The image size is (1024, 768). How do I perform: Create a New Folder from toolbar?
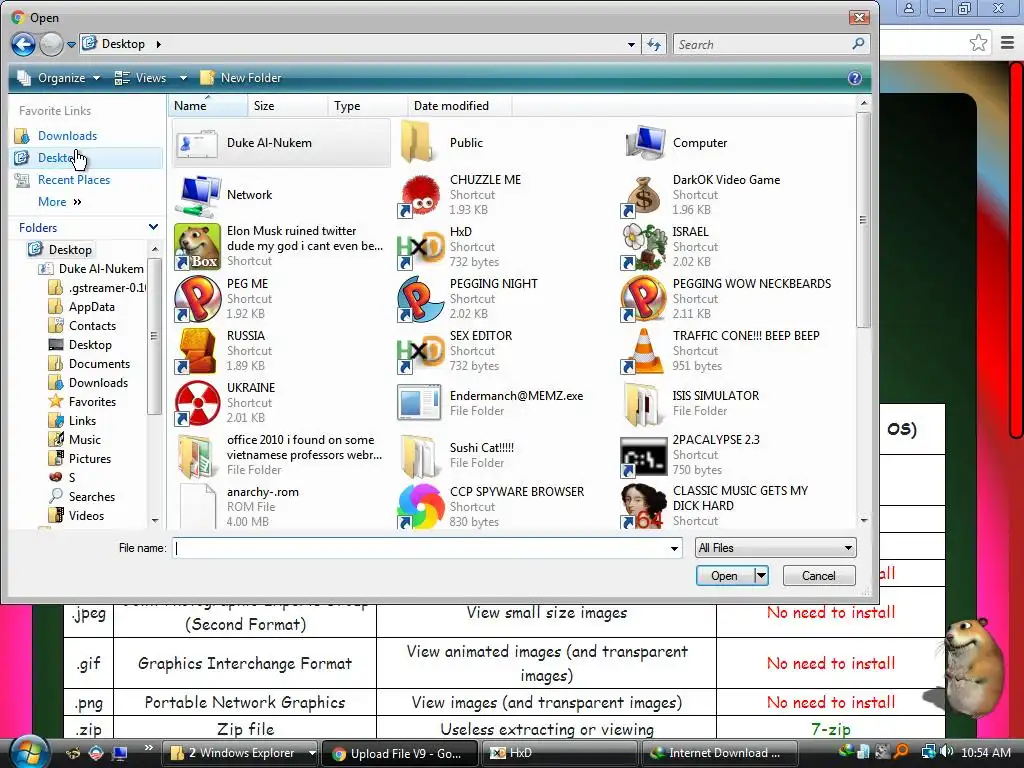241,78
